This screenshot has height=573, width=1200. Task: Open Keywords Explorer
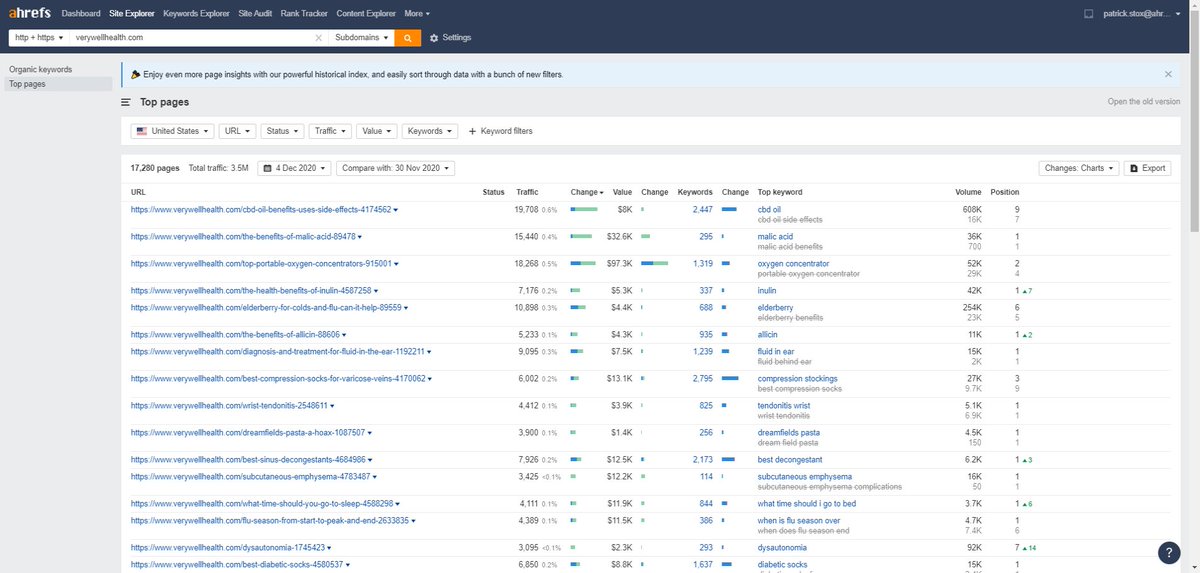coord(196,14)
